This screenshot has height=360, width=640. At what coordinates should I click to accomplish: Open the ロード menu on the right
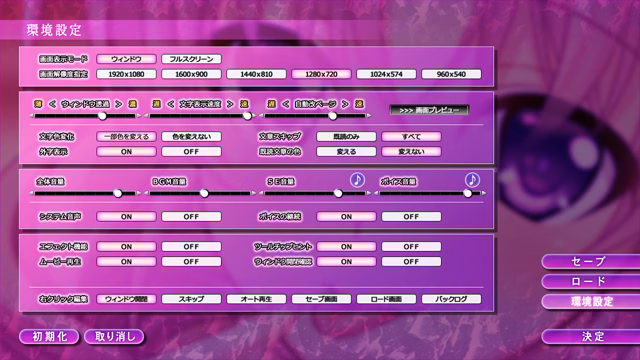pos(591,281)
